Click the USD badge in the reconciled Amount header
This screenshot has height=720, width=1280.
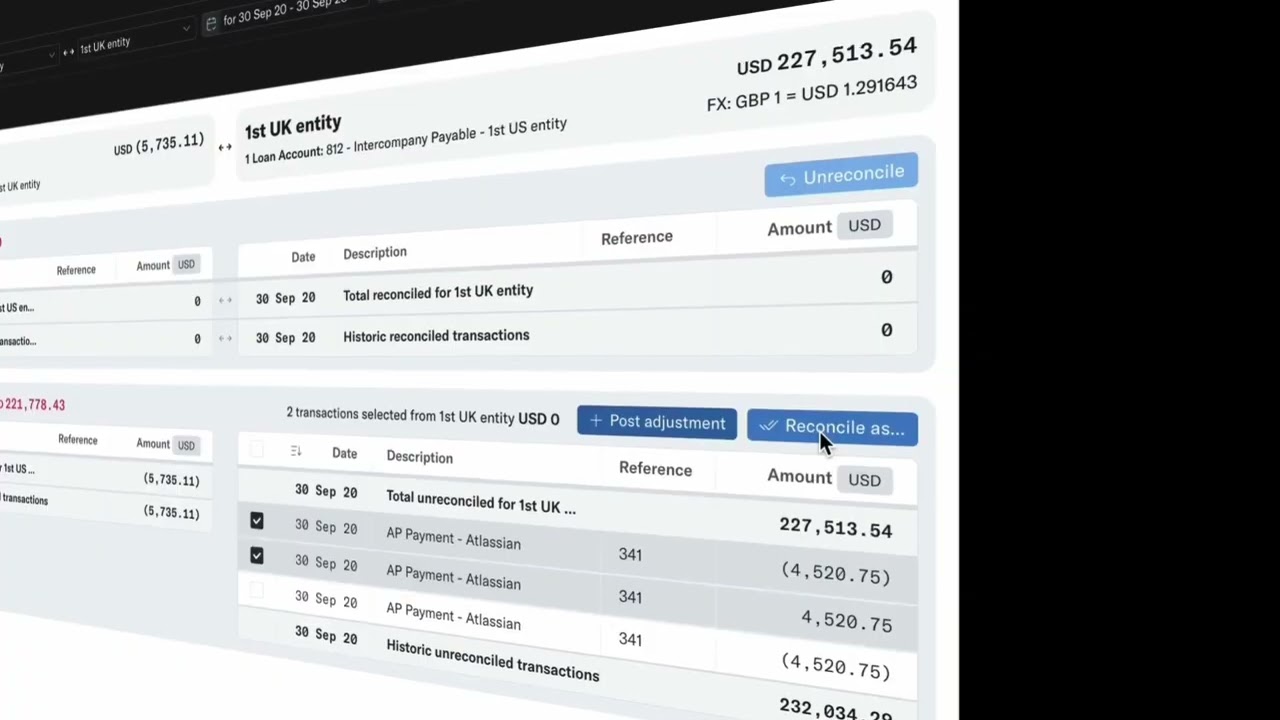point(865,225)
